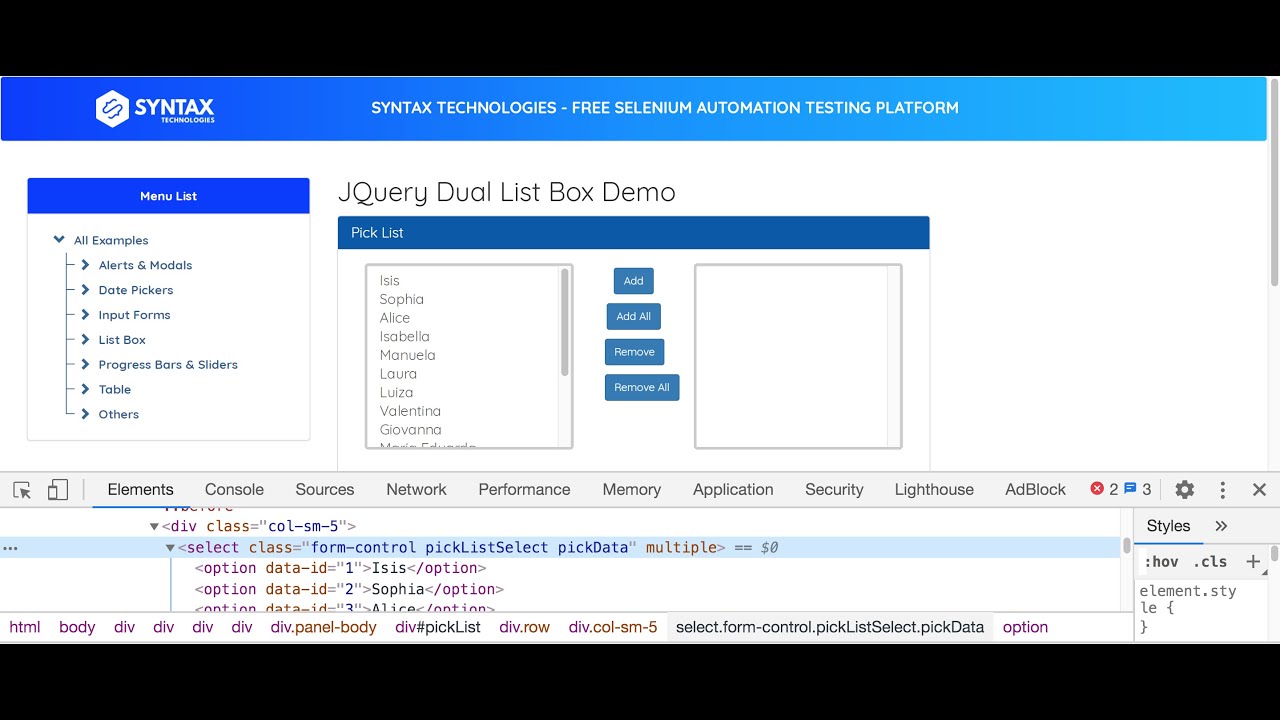Expand the List Box menu
Image resolution: width=1280 pixels, height=720 pixels.
85,340
